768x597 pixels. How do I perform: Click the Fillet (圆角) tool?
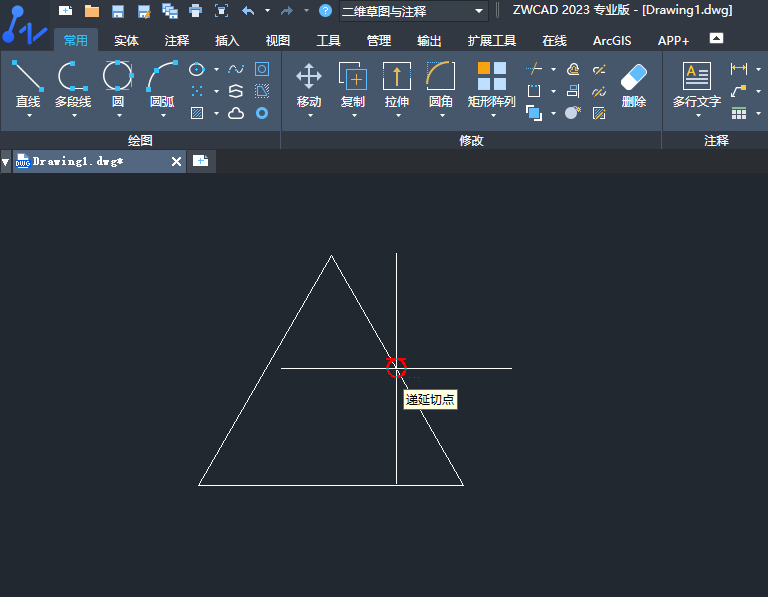(x=441, y=83)
